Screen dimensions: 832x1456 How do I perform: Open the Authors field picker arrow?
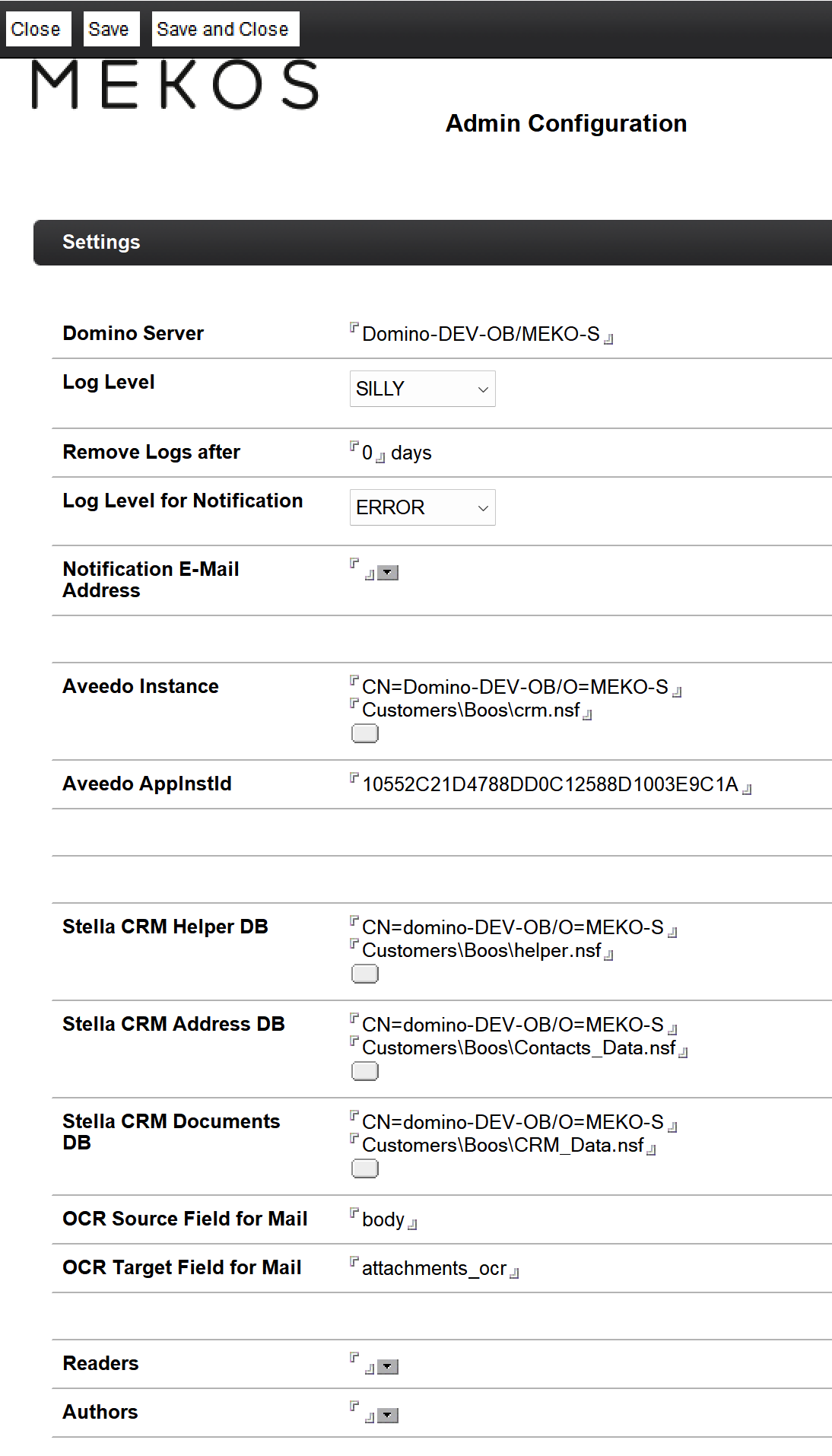tap(388, 1416)
